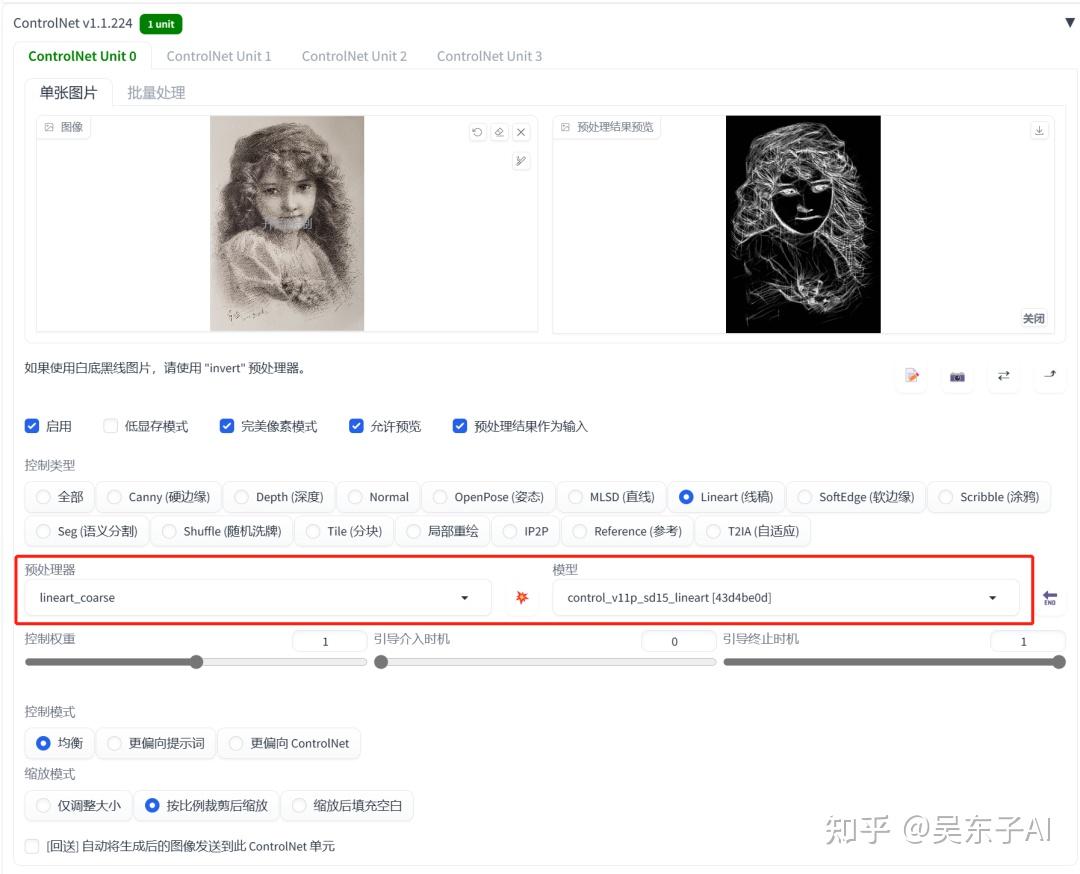
Task: Click the 关闭 button to close preview
Action: coord(1034,318)
